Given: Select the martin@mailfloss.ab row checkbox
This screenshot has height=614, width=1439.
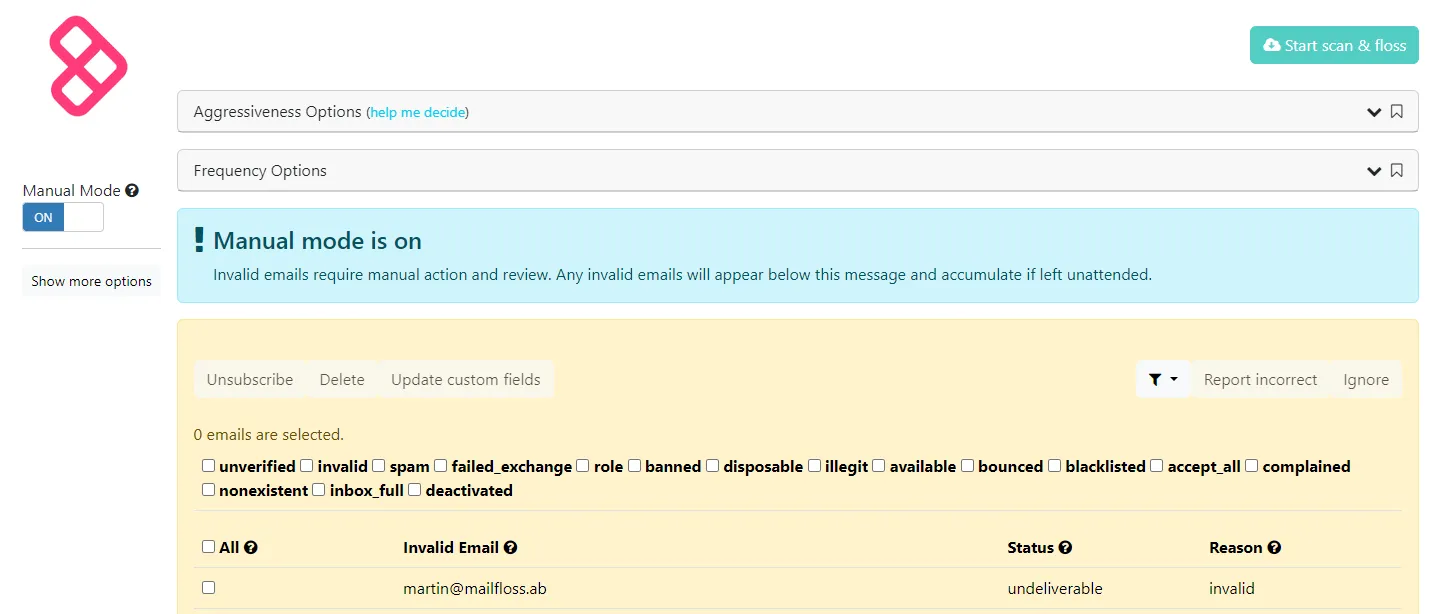Looking at the screenshot, I should pos(208,587).
